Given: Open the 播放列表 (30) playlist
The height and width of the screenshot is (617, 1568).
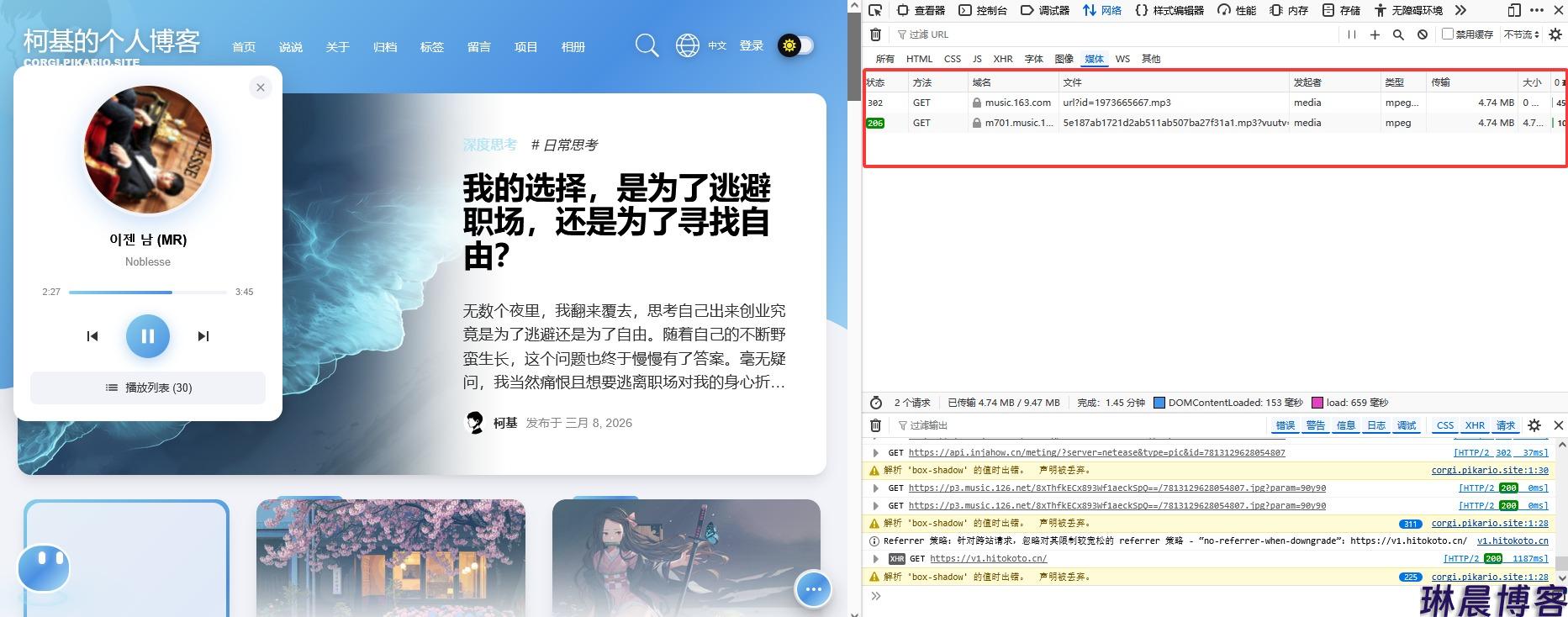Looking at the screenshot, I should (148, 388).
